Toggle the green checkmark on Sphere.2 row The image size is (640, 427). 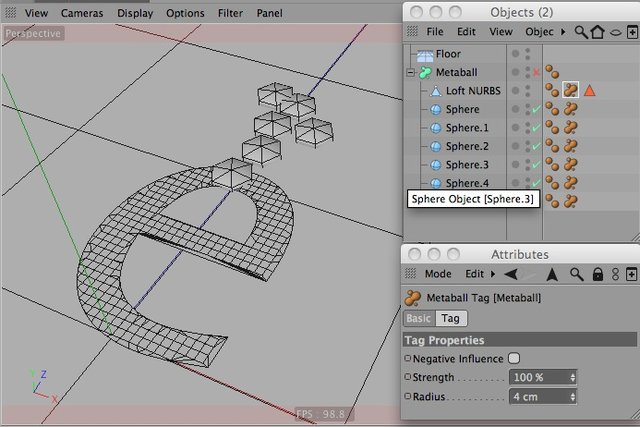(536, 146)
